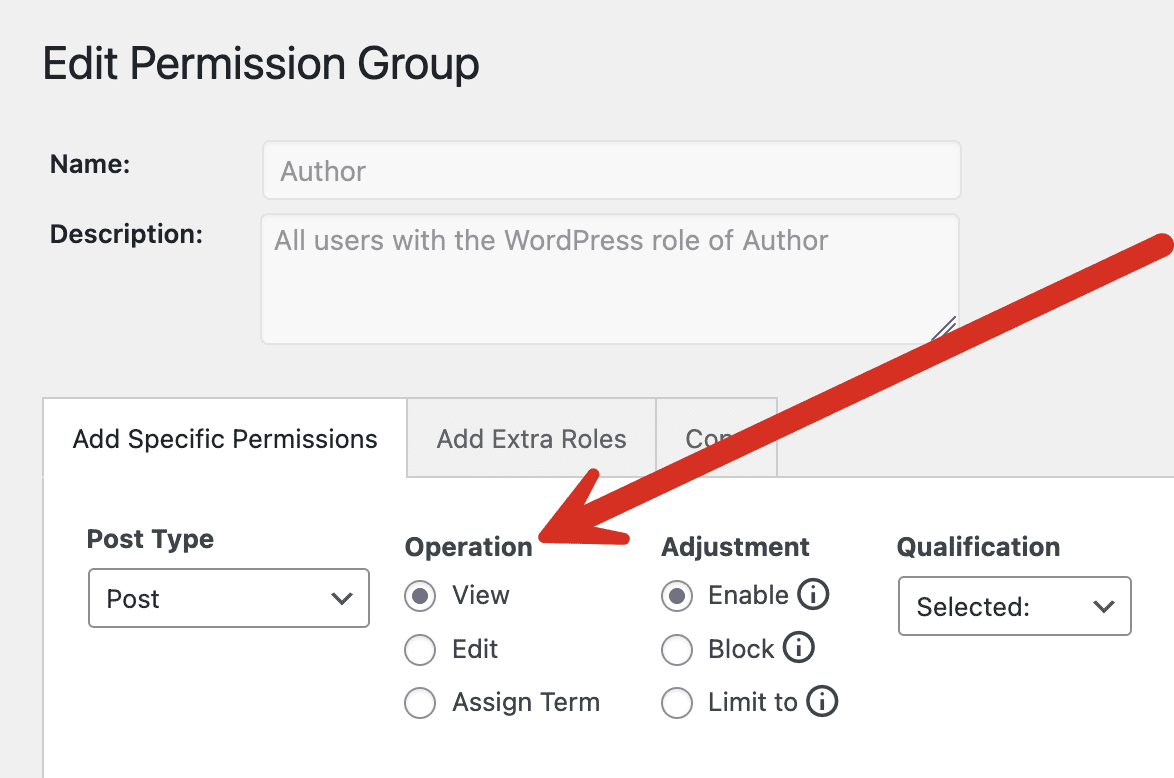Open the Qualification Selected dropdown
This screenshot has width=1174, height=778.
click(x=1014, y=606)
